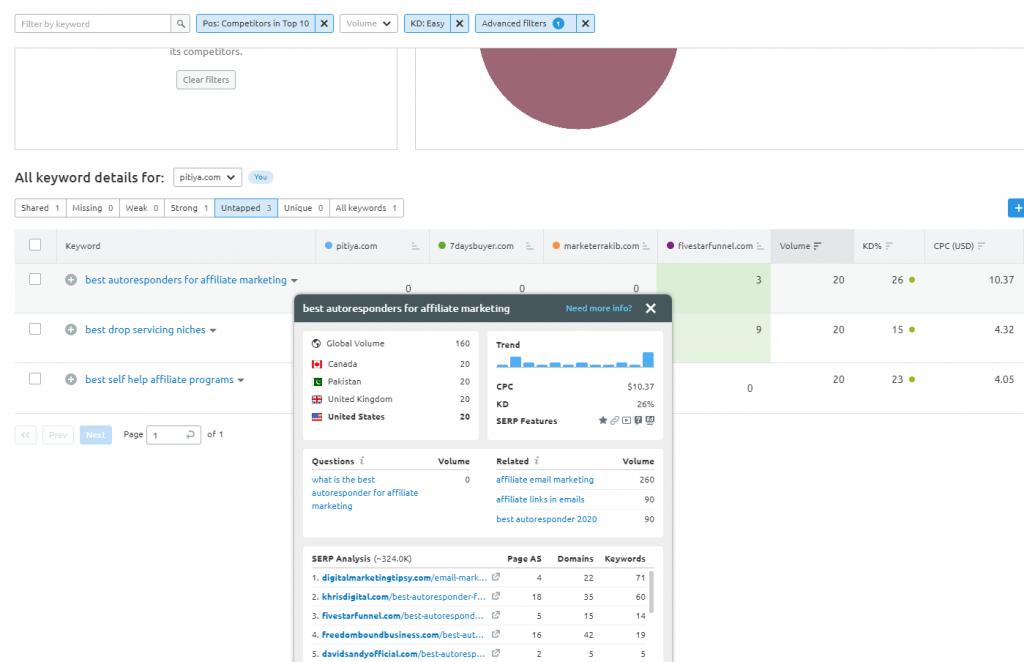Switch to the Strong tab

pyautogui.click(x=189, y=208)
